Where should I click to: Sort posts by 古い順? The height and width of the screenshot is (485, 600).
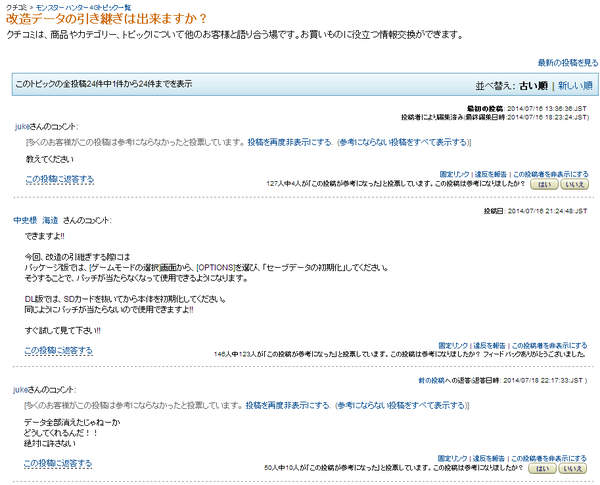click(533, 86)
